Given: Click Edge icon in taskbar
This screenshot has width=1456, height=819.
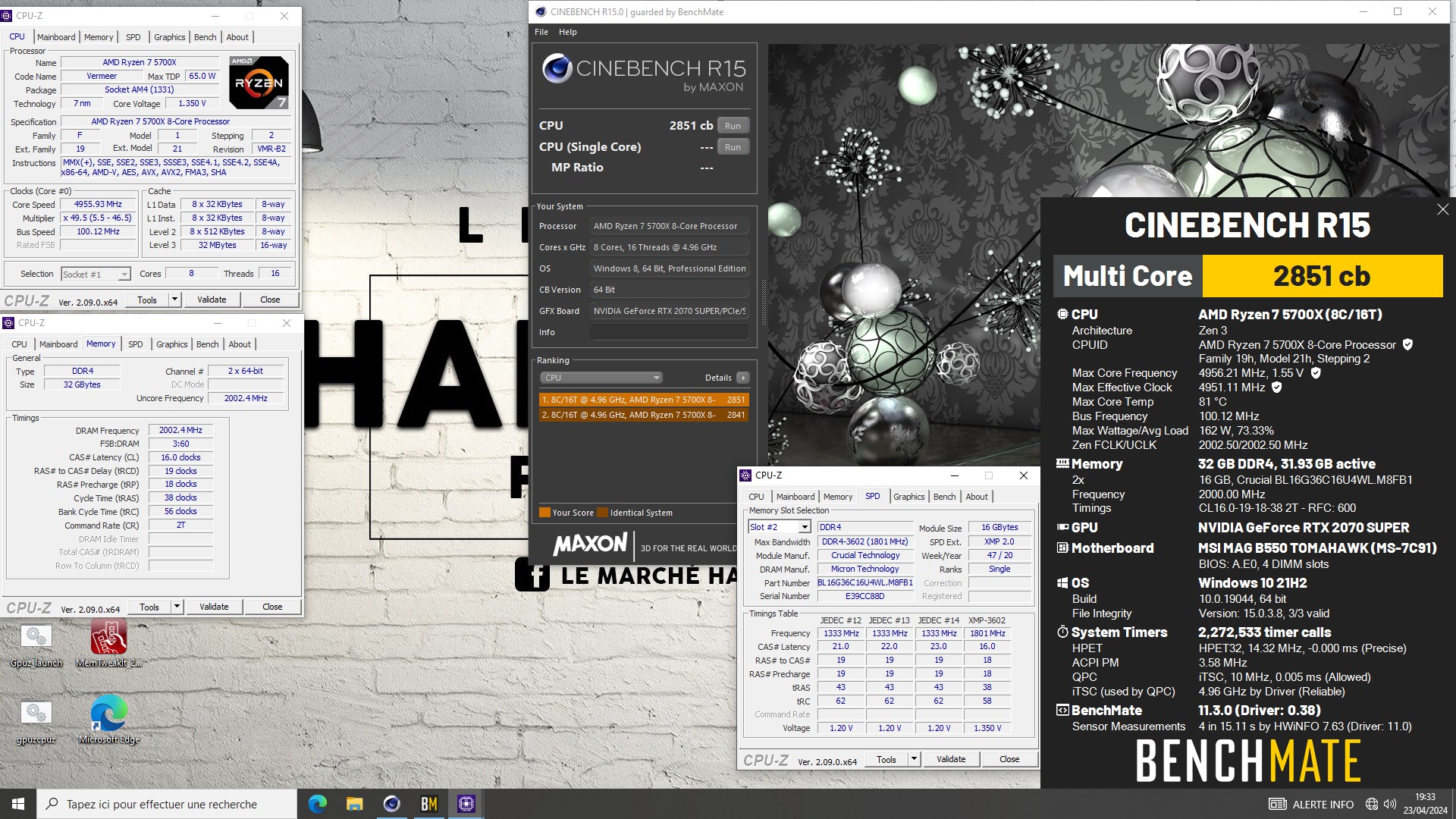Looking at the screenshot, I should point(318,804).
